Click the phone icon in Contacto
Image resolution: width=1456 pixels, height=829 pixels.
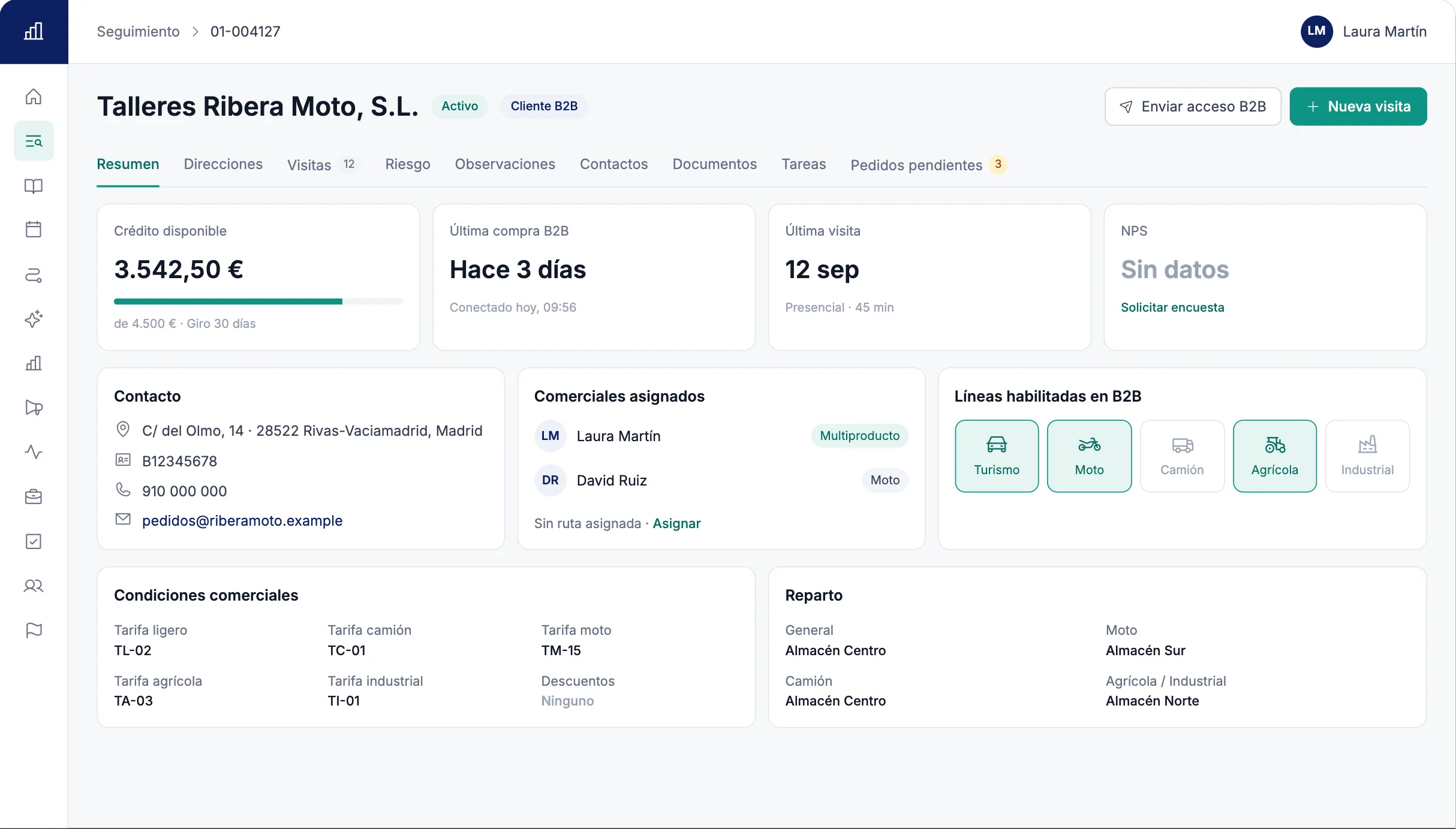(x=123, y=490)
